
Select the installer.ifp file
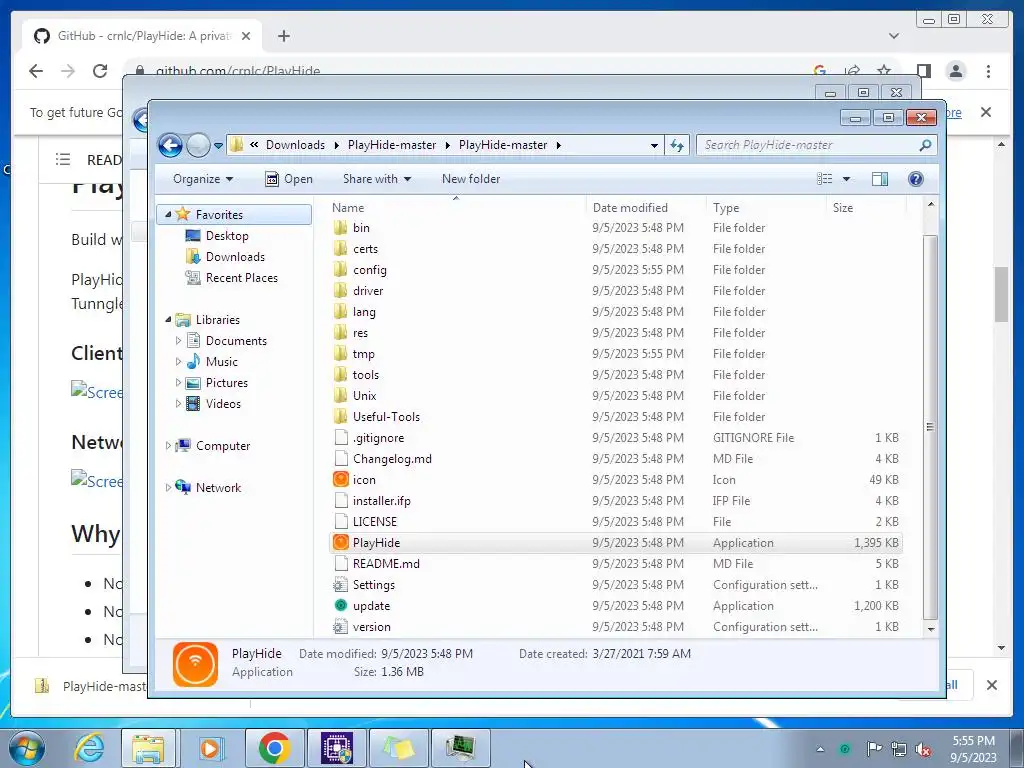click(381, 501)
